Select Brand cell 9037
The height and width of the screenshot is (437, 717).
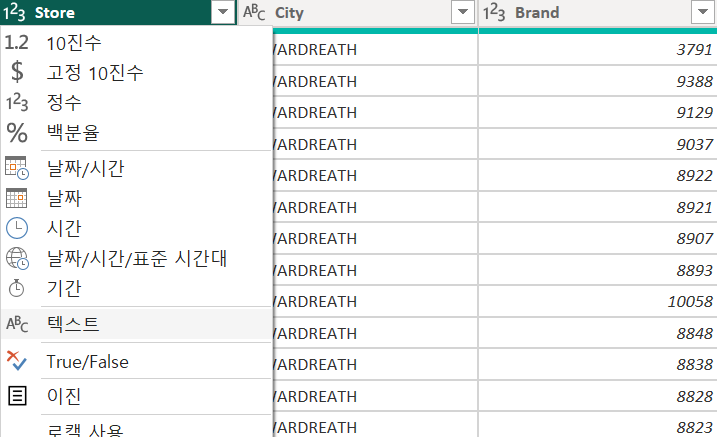pos(597,144)
